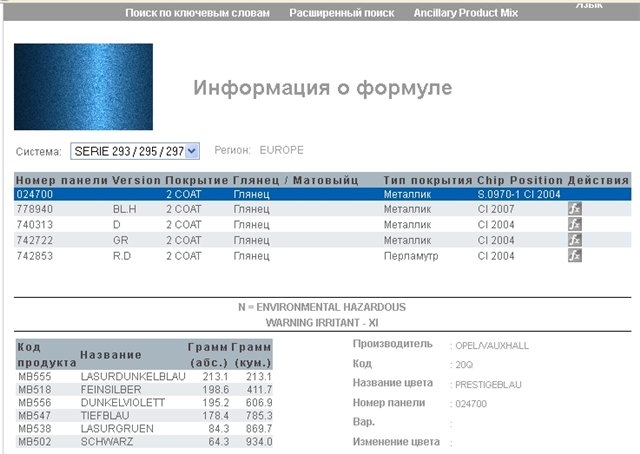
Task: Sort by Номер панели column header
Action: pyautogui.click(x=62, y=180)
